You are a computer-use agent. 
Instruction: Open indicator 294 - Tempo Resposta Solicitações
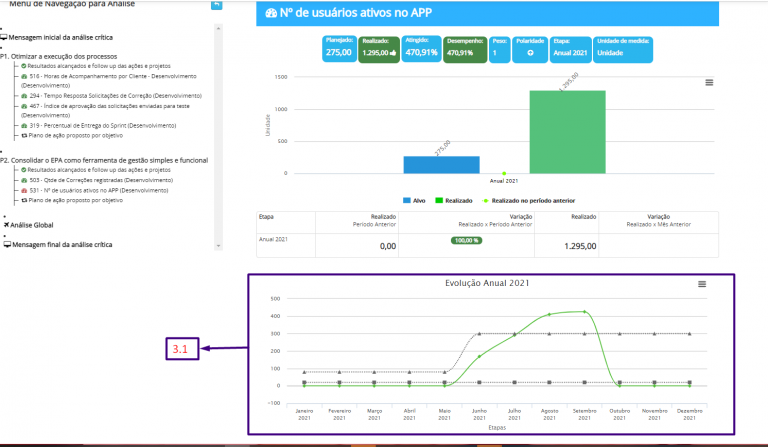tap(116, 96)
